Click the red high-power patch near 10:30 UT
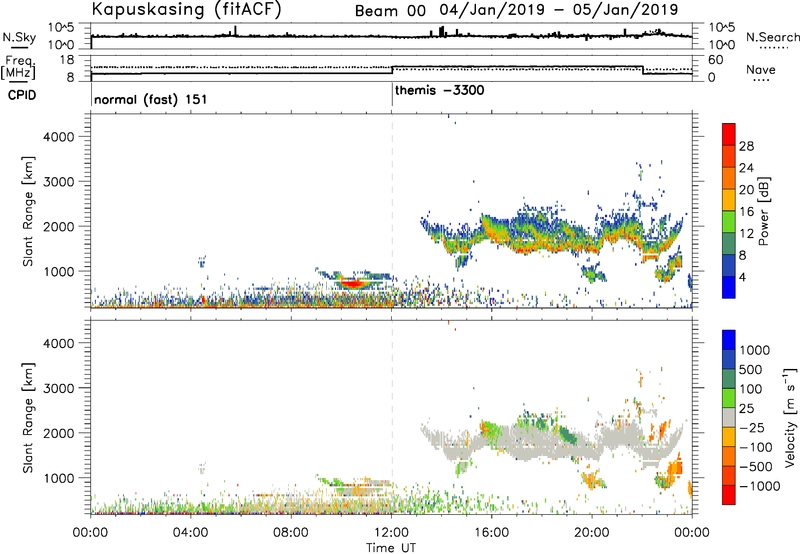Image resolution: width=800 pixels, height=554 pixels. (354, 284)
